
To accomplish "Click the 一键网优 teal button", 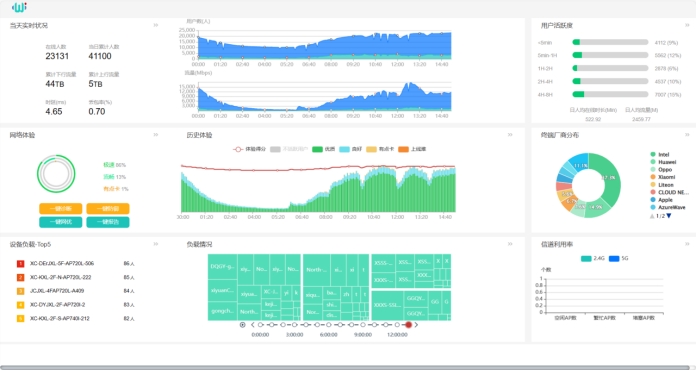I will [60, 222].
